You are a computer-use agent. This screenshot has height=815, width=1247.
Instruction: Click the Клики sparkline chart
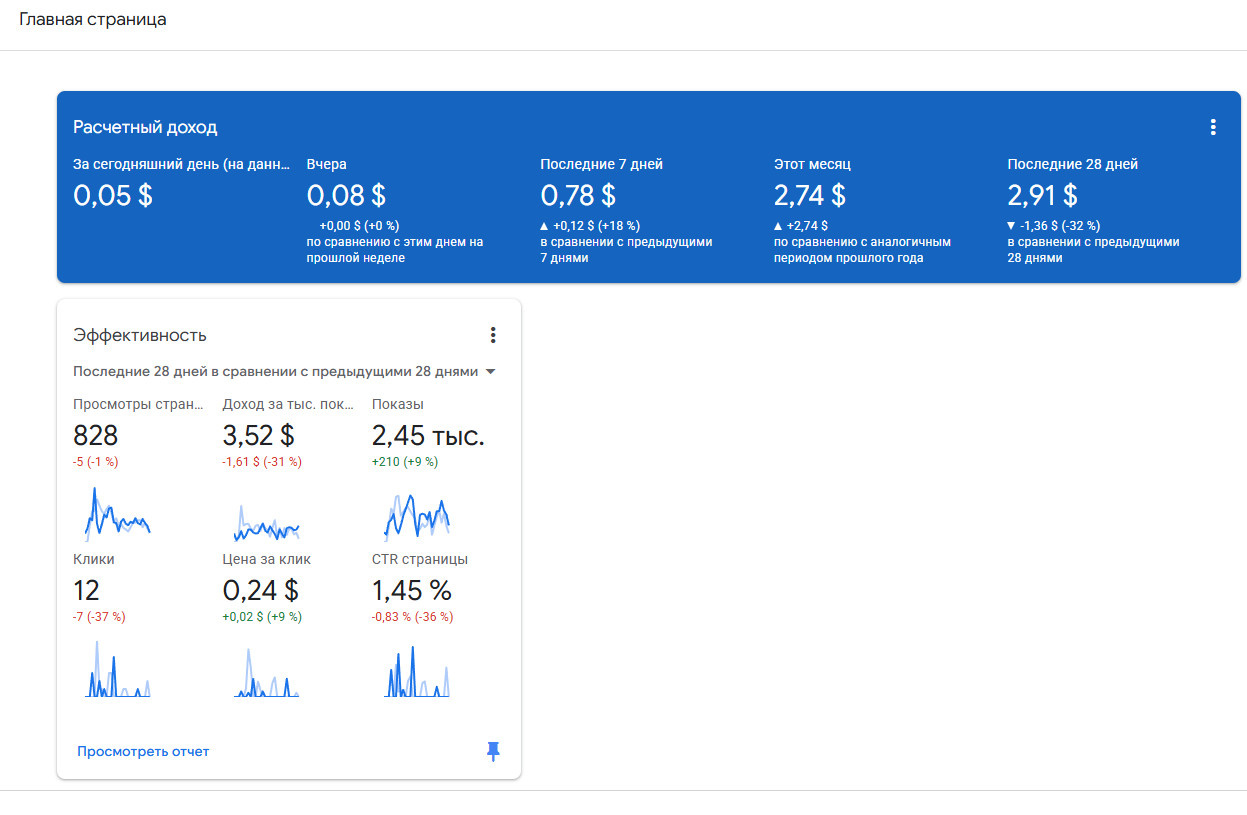(116, 671)
